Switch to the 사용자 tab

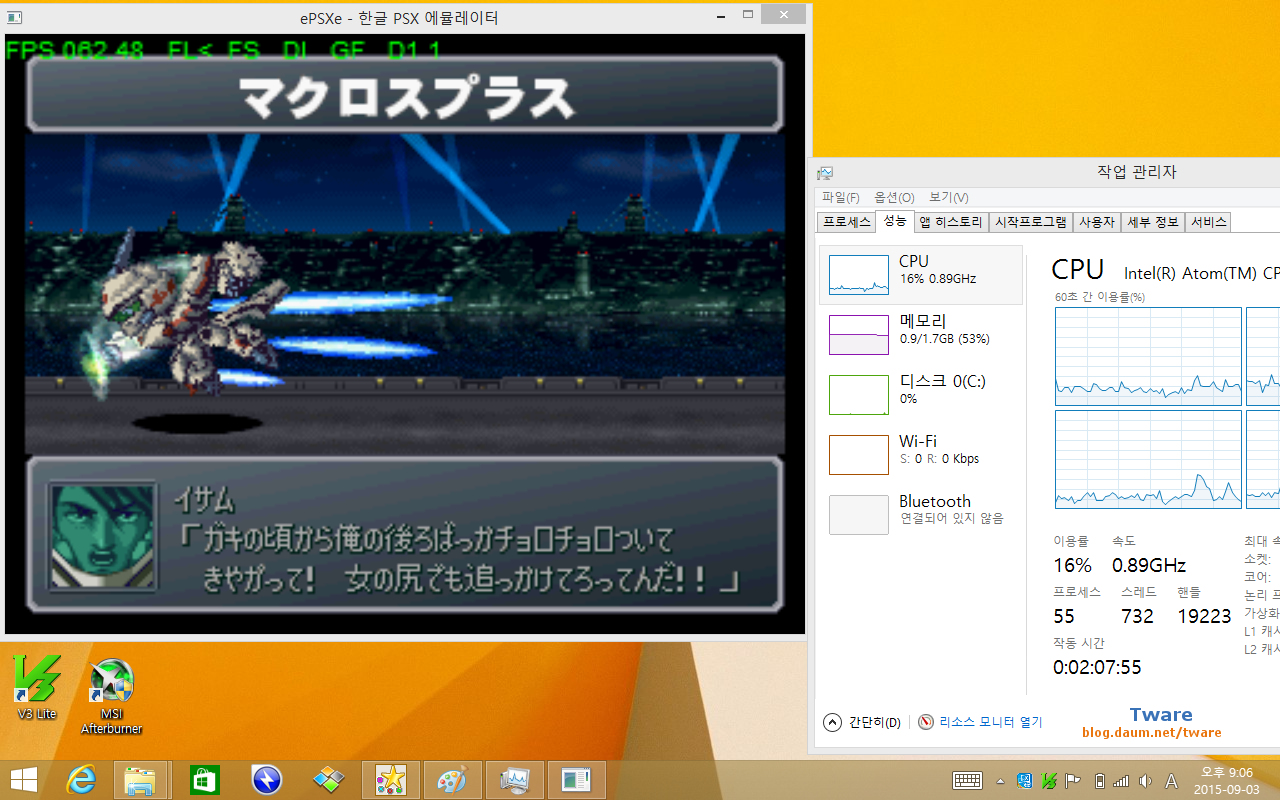[x=1097, y=222]
